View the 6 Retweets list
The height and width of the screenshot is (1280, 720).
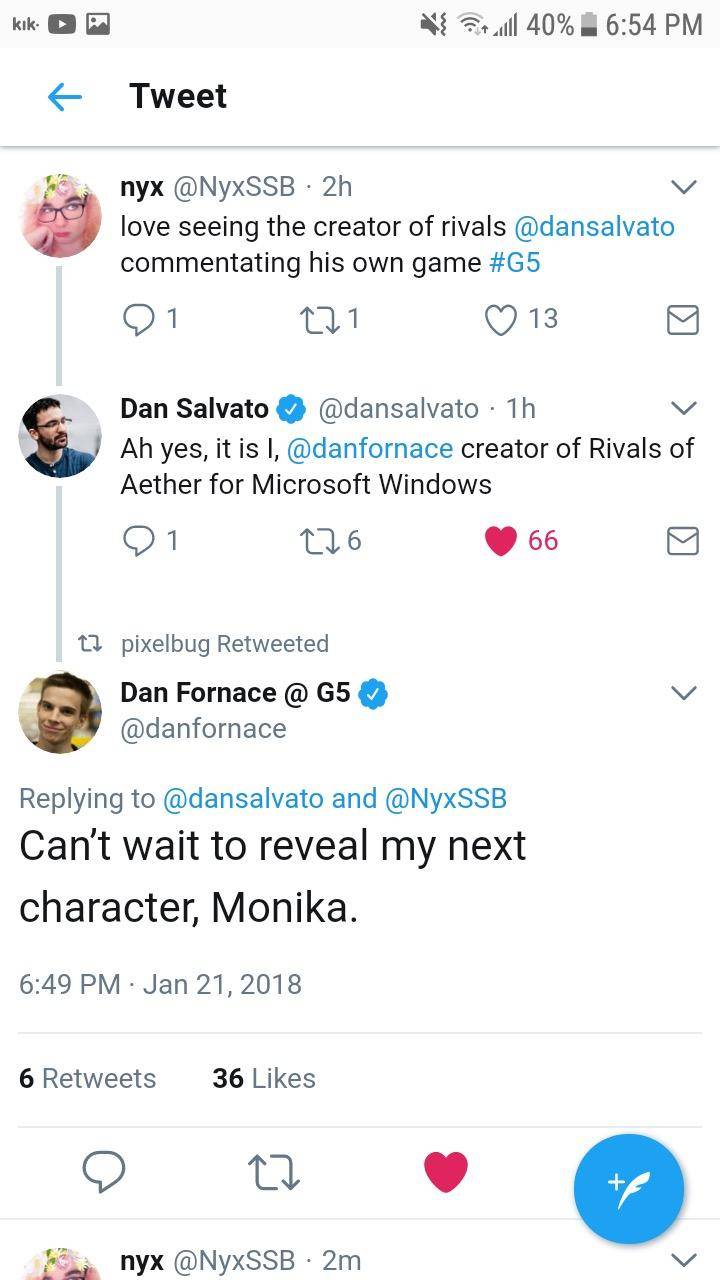87,1078
